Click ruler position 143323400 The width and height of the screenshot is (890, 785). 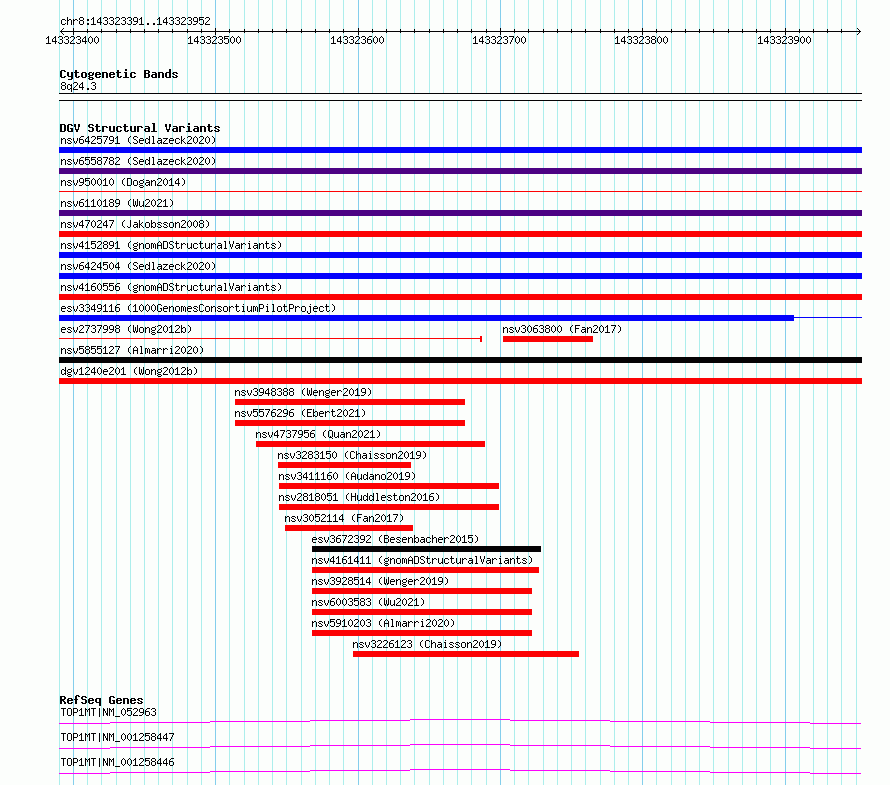pos(72,40)
